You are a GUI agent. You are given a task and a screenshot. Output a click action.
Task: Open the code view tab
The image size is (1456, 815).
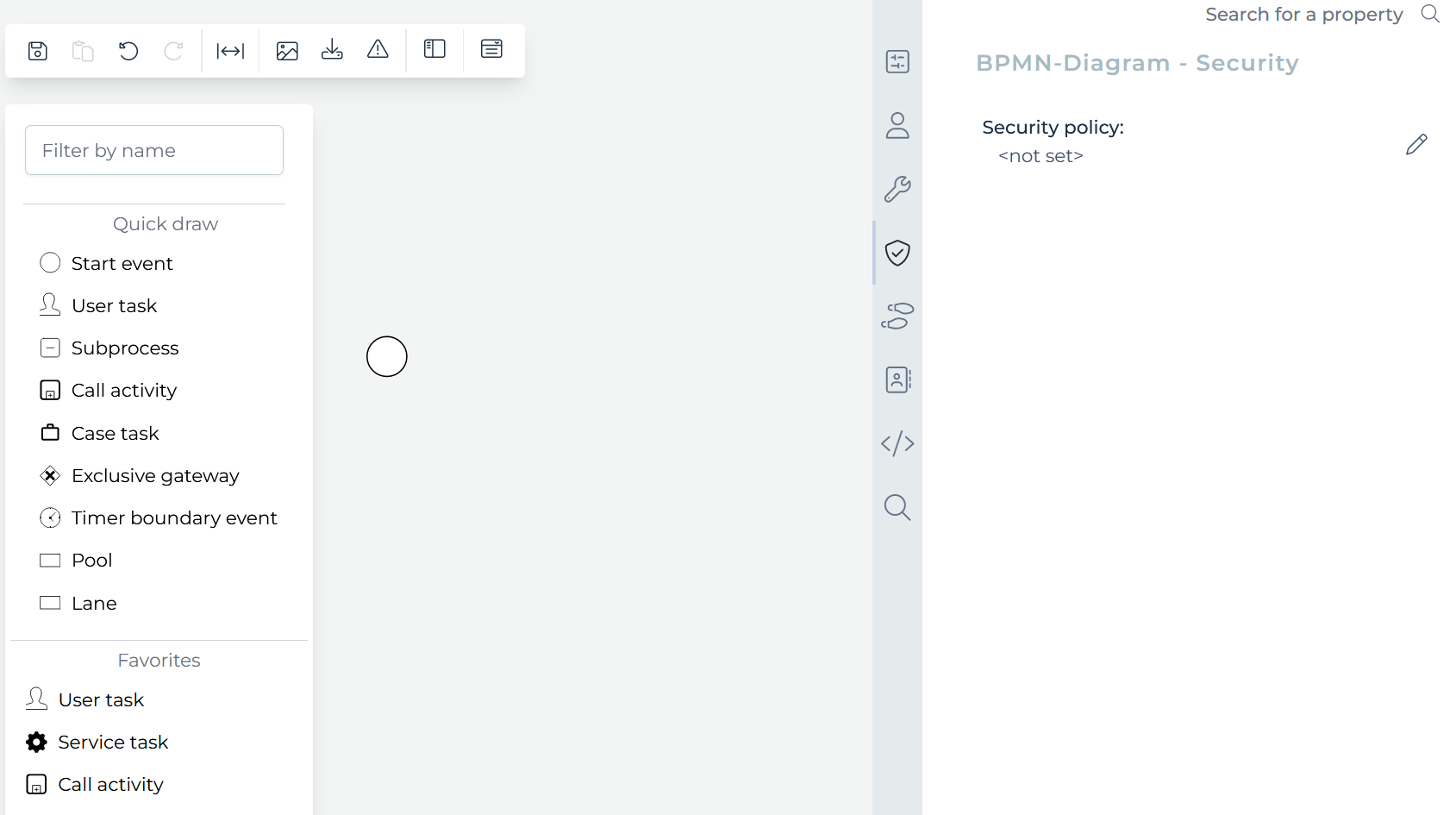(x=897, y=443)
